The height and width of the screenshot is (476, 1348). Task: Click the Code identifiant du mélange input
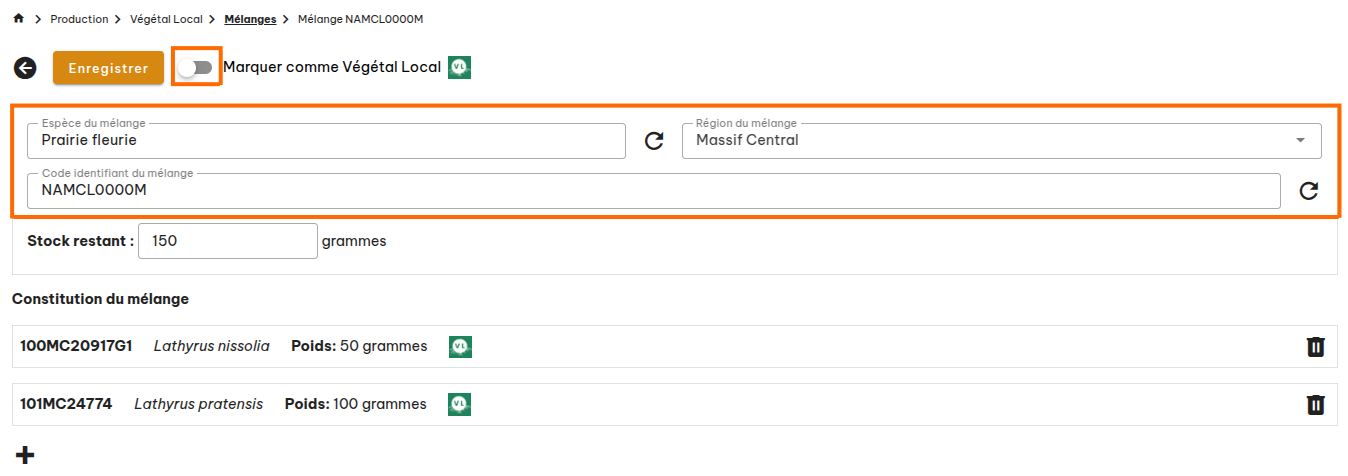(653, 191)
